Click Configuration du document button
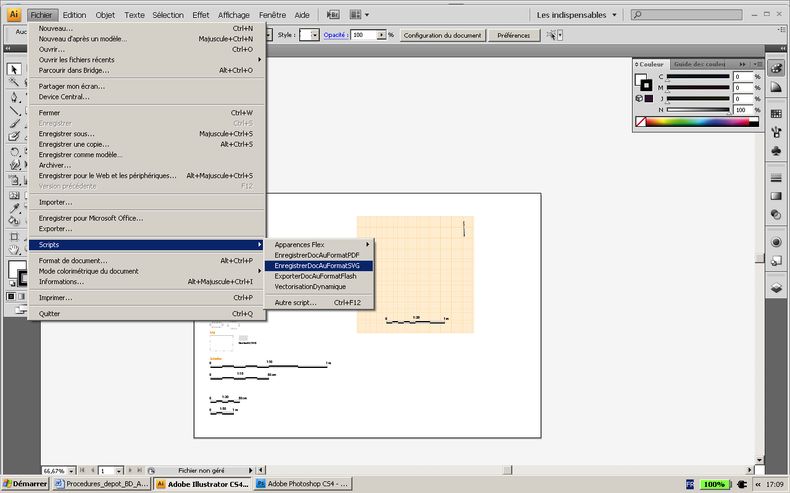This screenshot has height=493, width=790. tap(442, 35)
